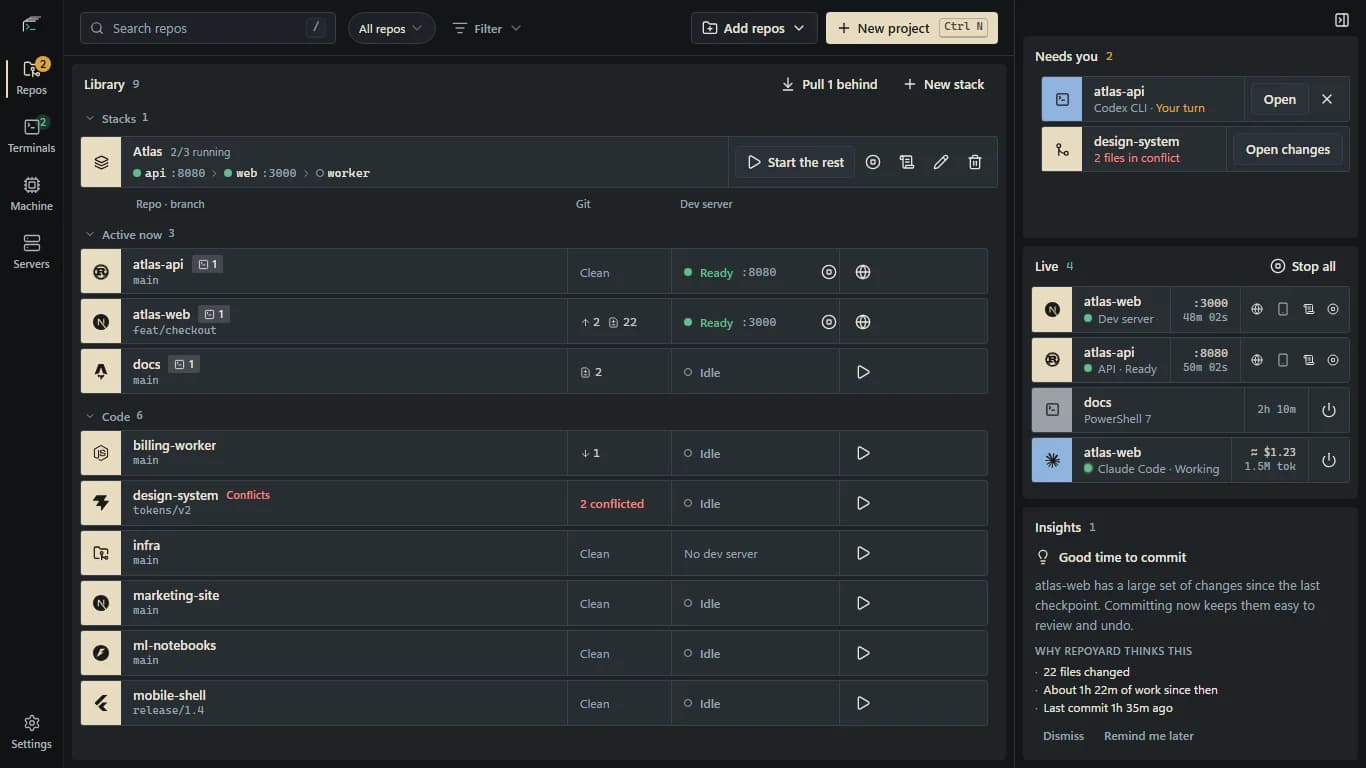Start the billing-worker dev server

coord(863,453)
